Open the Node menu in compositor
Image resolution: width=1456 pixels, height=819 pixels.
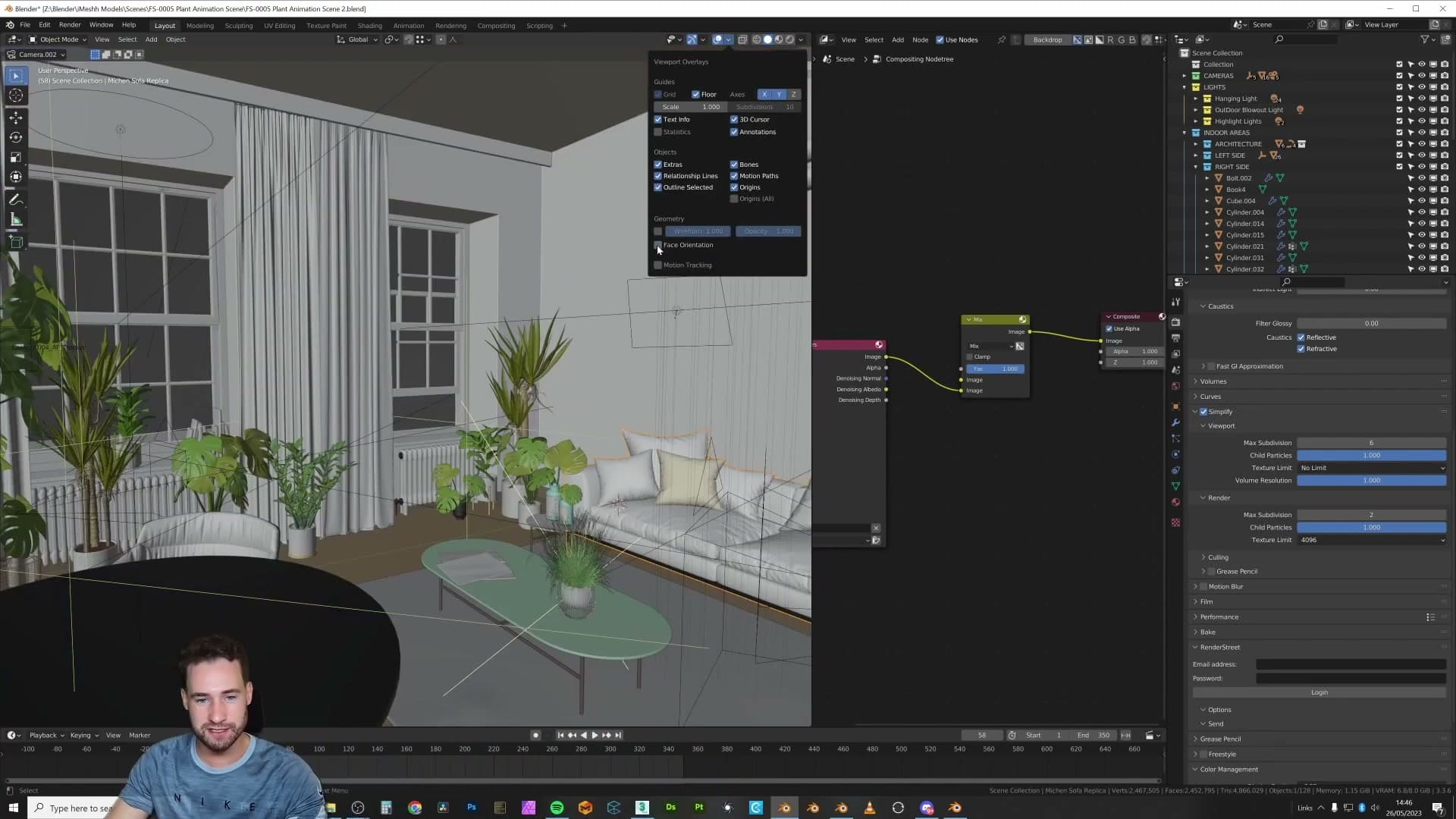point(920,39)
